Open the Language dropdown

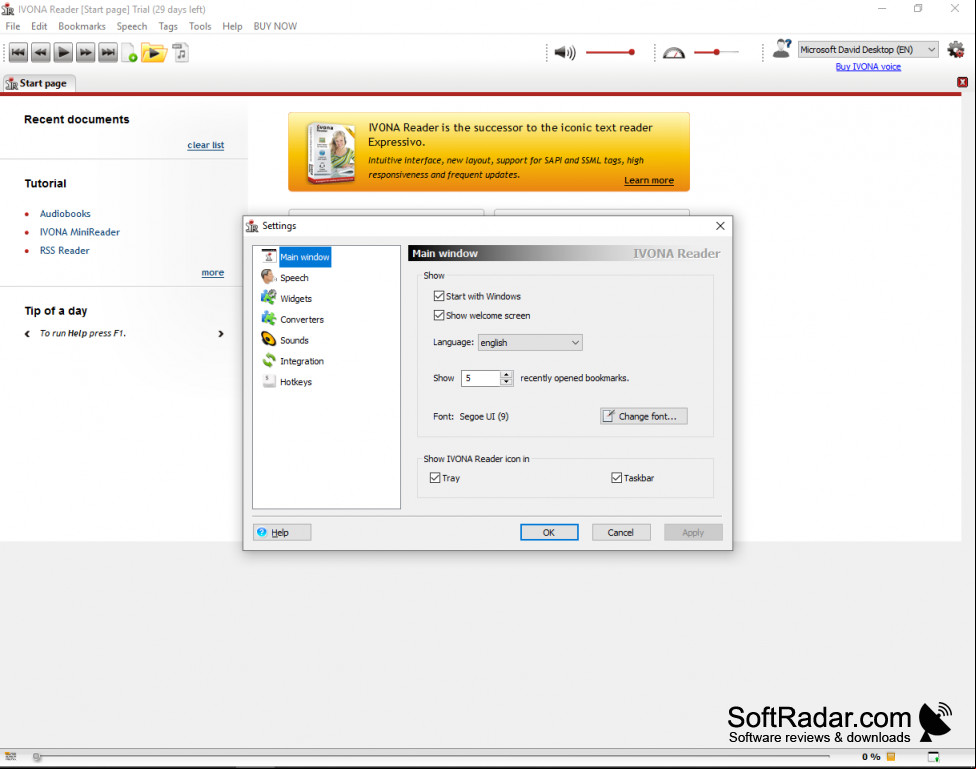[530, 342]
